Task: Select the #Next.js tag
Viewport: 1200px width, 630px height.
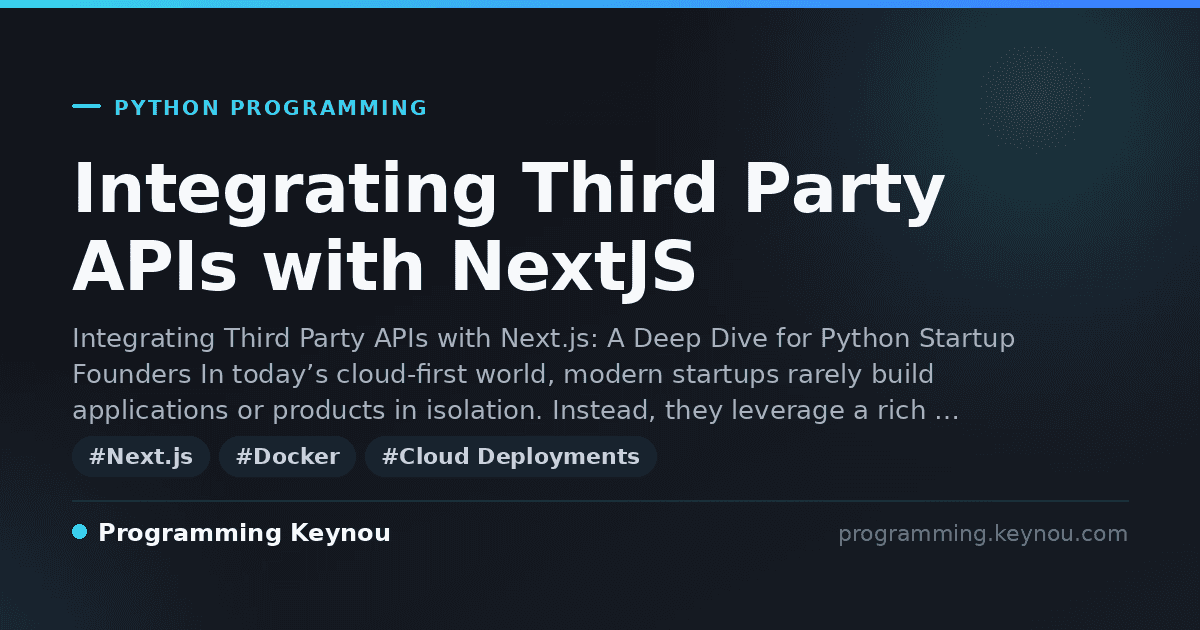Action: point(141,457)
